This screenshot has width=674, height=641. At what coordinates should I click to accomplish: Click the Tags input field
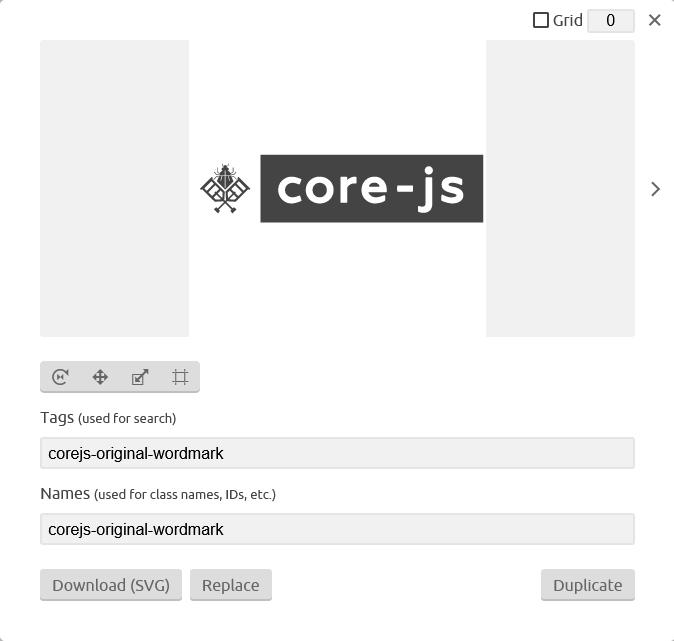coord(337,453)
